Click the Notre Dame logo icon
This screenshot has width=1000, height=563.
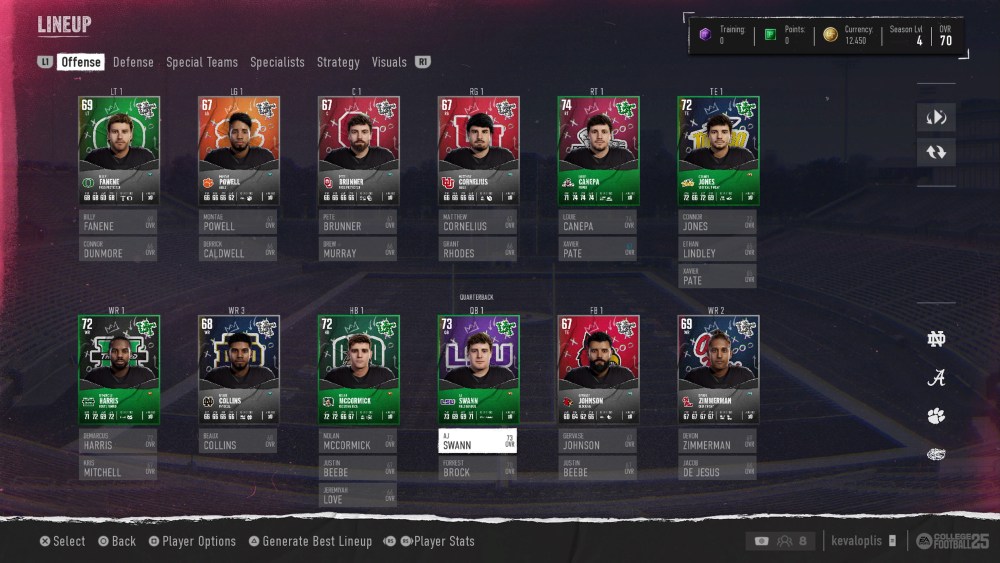pos(936,339)
